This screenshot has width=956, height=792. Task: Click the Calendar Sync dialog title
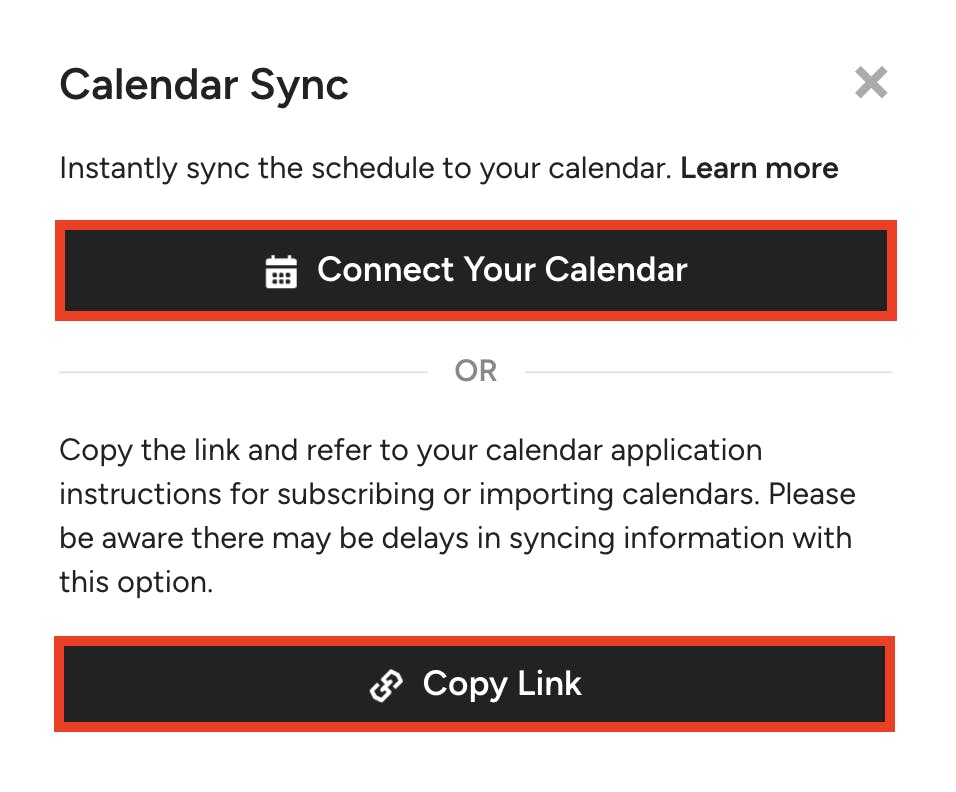(204, 86)
